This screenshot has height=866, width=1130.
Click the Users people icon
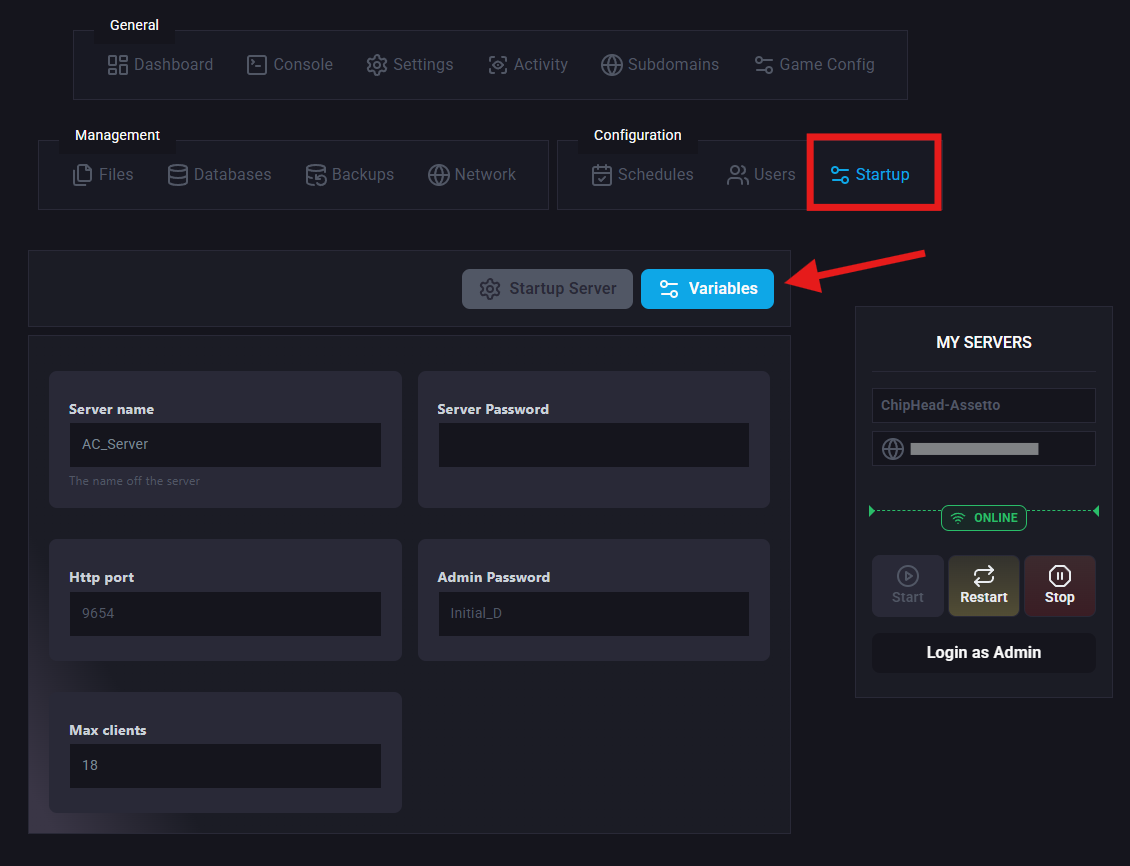pyautogui.click(x=737, y=175)
